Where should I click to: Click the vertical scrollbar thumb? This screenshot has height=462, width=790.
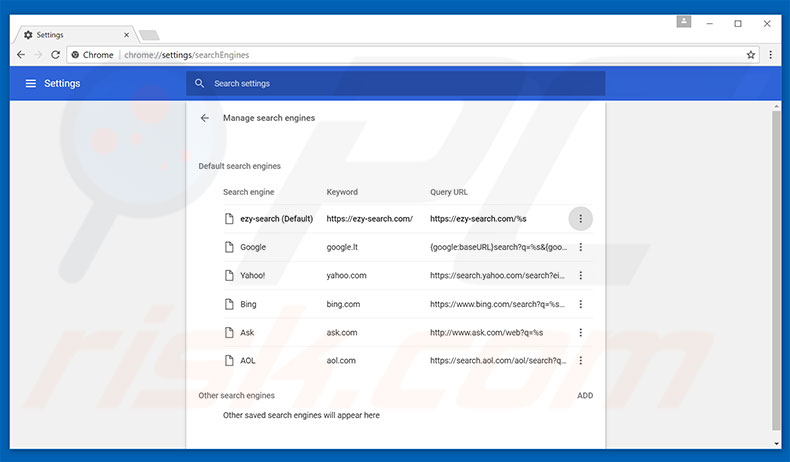coord(776,270)
